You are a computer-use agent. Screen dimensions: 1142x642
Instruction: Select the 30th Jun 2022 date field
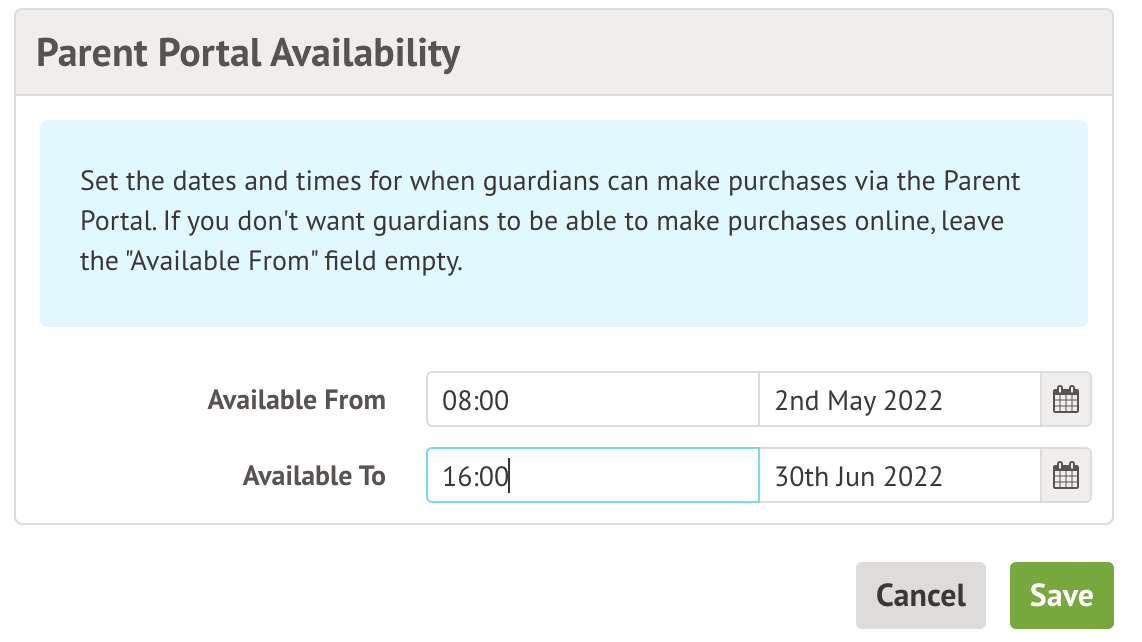click(x=899, y=476)
